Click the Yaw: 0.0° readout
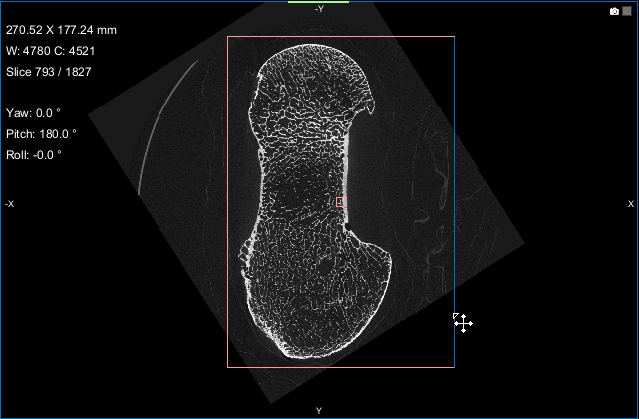This screenshot has width=639, height=419. (x=33, y=113)
